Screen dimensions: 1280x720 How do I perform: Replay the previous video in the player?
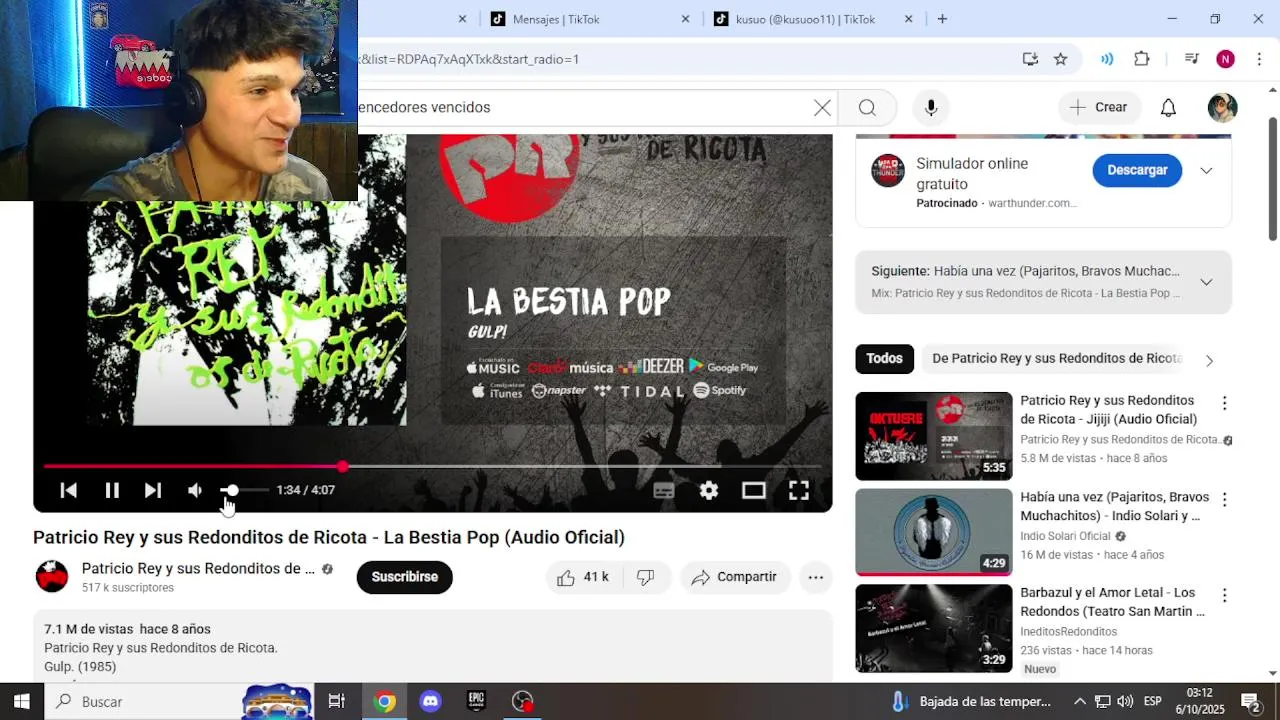[x=69, y=490]
